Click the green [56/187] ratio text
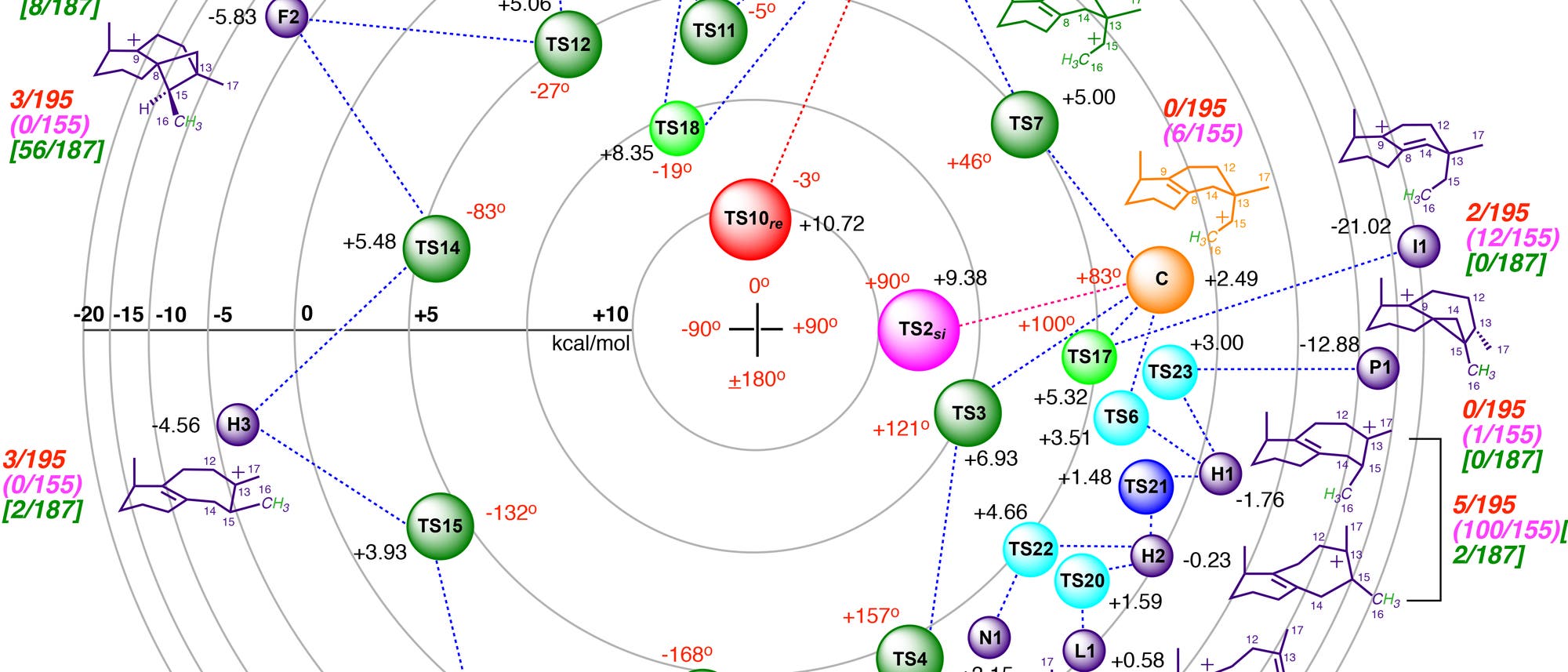This screenshot has height=672, width=1568. [56, 150]
